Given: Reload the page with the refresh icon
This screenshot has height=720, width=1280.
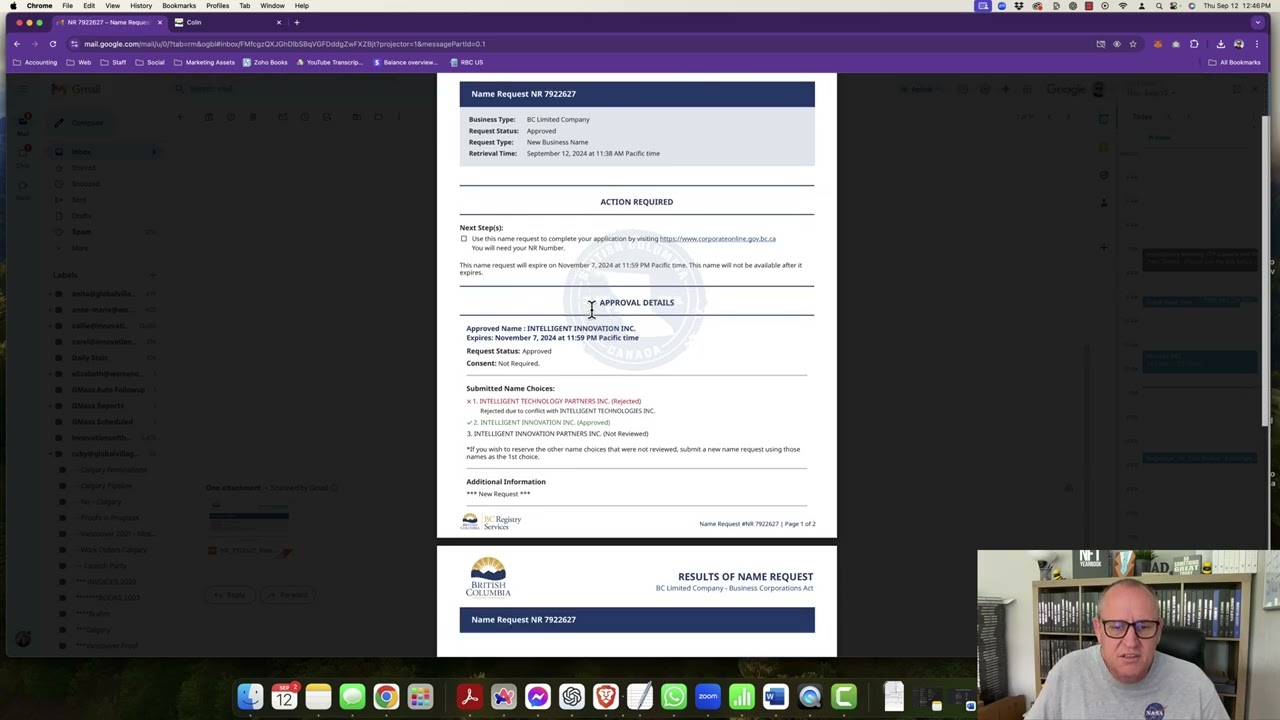Looking at the screenshot, I should [x=53, y=44].
